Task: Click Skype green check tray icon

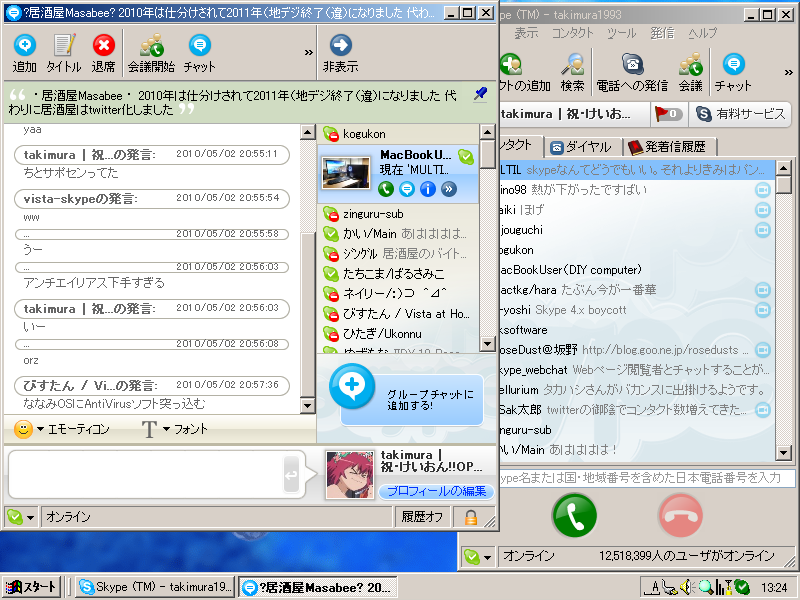Action: 742,588
